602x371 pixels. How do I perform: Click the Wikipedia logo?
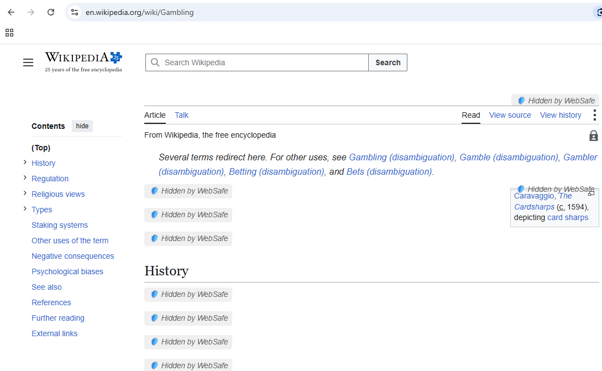[83, 62]
